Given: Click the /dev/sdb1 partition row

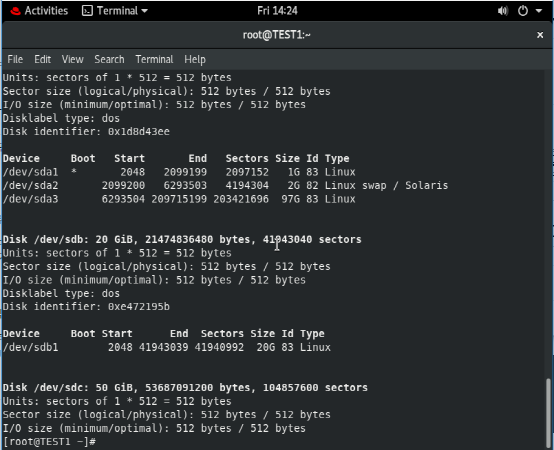Looking at the screenshot, I should [167, 347].
